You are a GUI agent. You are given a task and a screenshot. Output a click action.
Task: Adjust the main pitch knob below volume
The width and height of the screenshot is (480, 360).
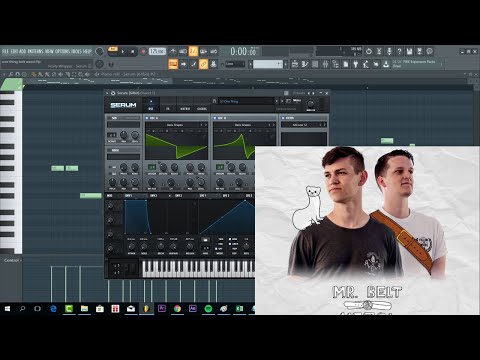pos(99,64)
